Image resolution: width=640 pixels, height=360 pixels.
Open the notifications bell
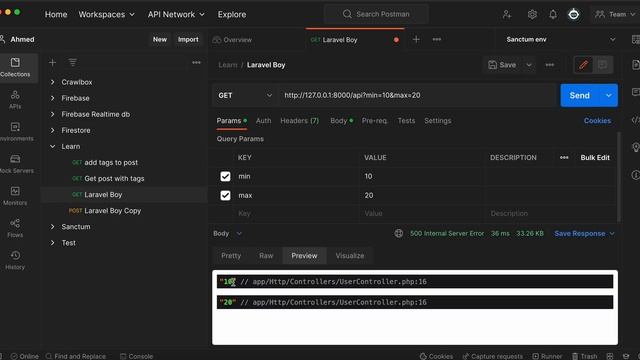pos(553,14)
